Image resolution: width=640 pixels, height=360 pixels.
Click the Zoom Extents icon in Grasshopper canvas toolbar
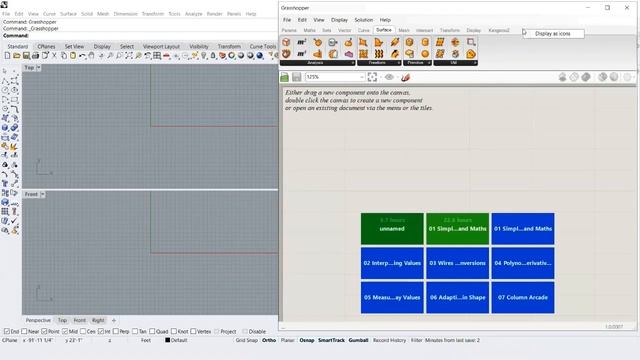click(x=372, y=77)
